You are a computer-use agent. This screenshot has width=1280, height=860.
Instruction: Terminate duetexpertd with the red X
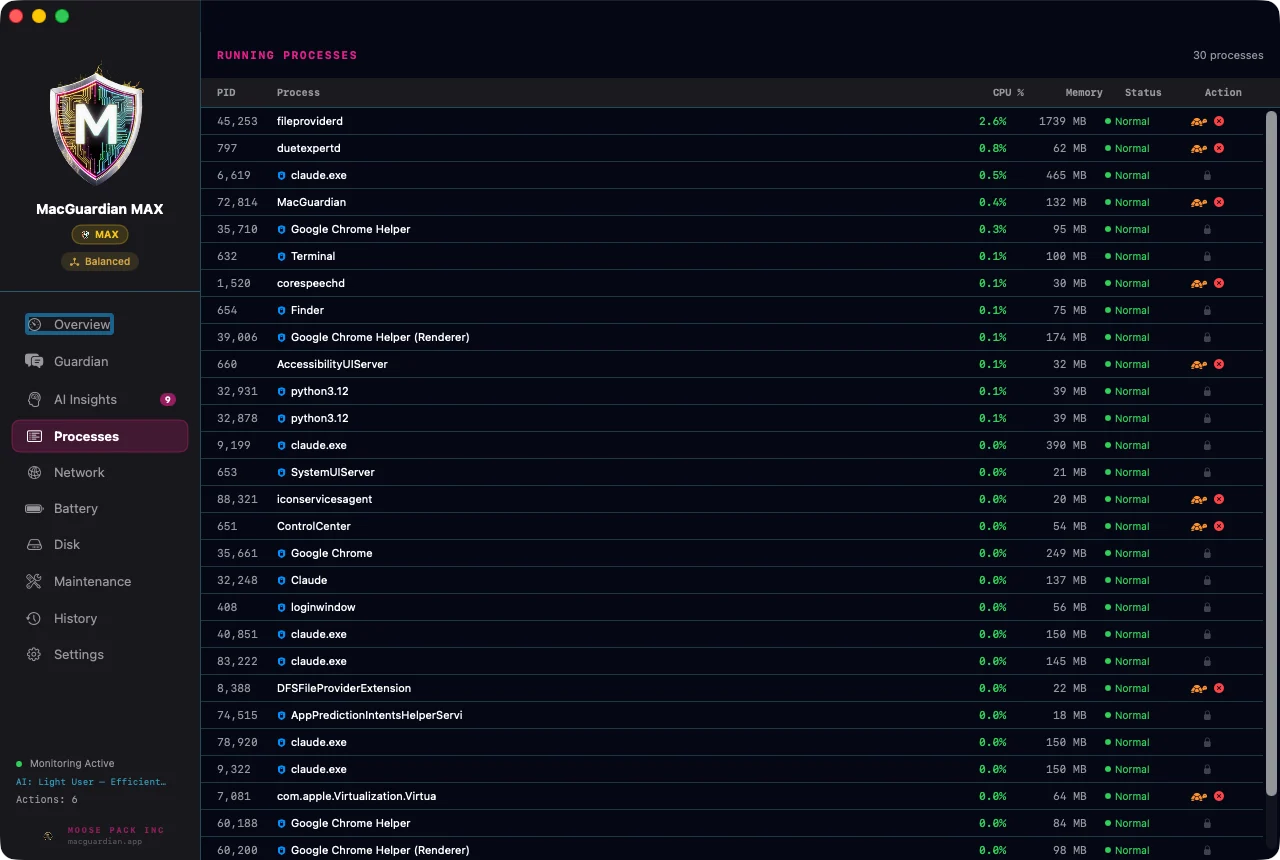[1219, 148]
